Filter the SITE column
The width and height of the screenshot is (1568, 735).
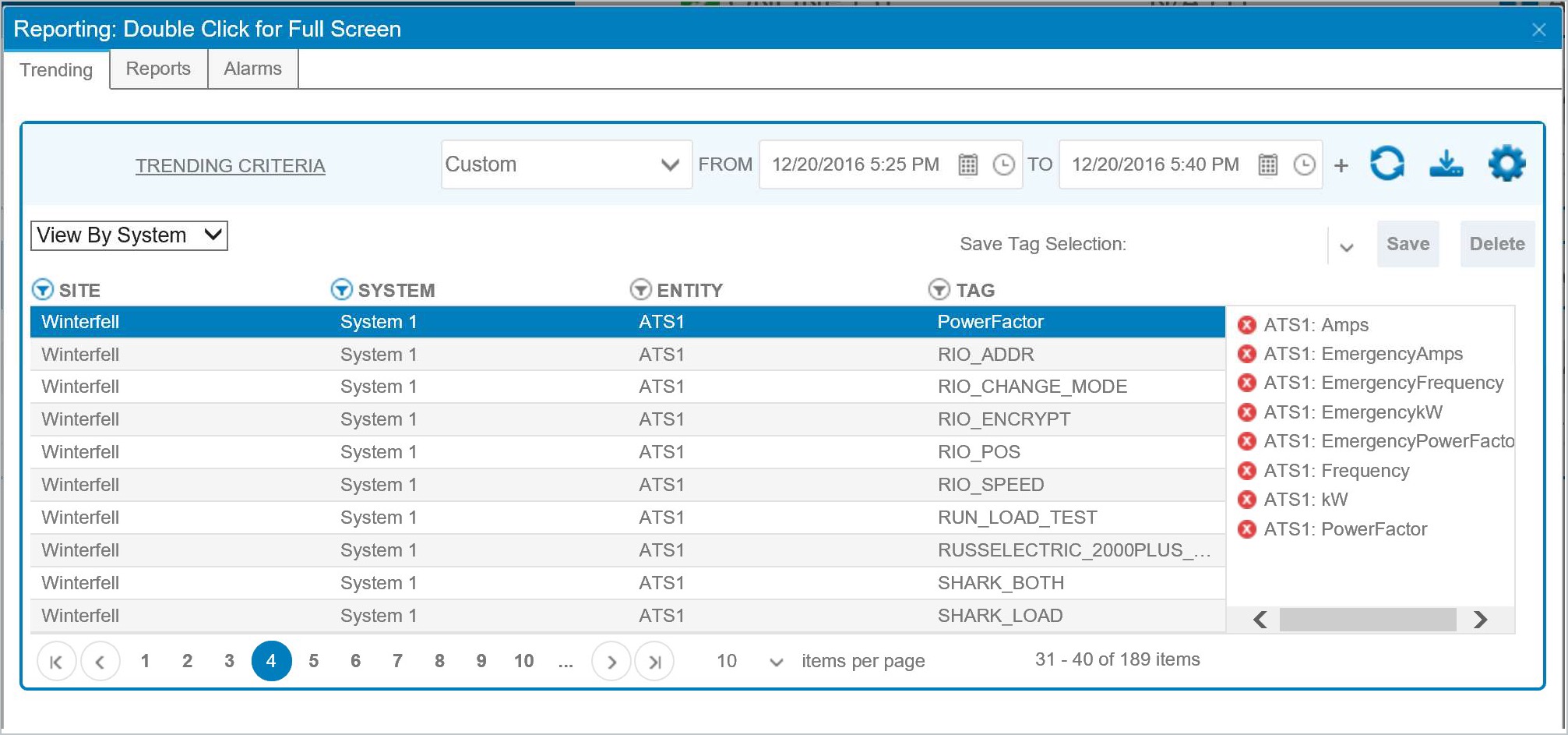43,290
